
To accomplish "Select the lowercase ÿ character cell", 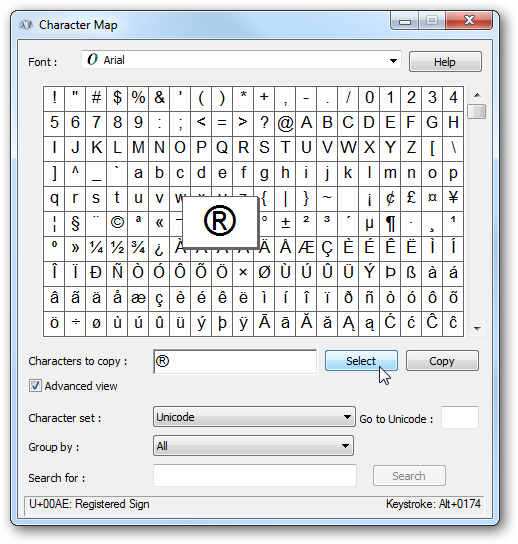I will (243, 323).
